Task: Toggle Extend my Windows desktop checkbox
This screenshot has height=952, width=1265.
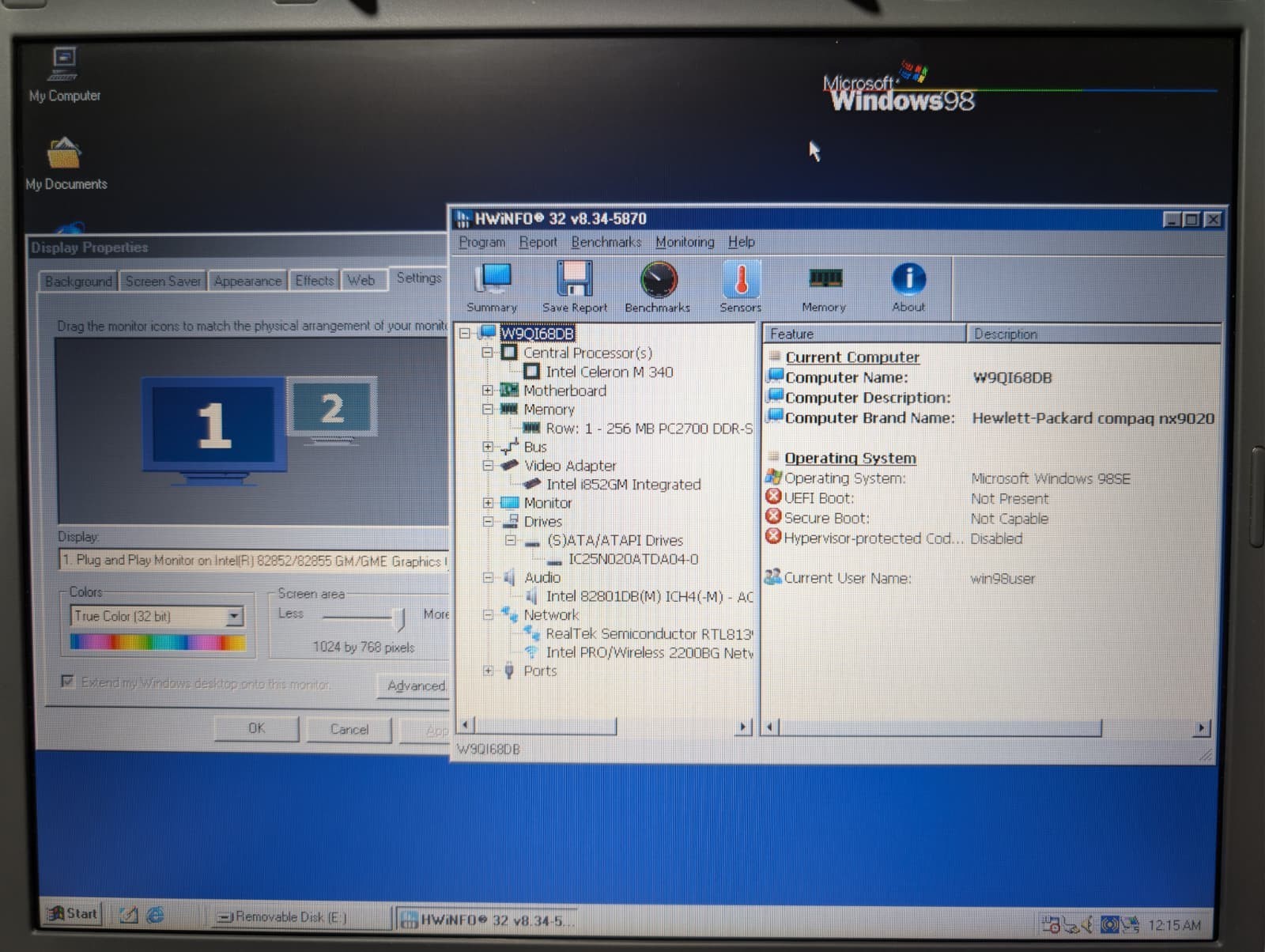Action: click(68, 682)
